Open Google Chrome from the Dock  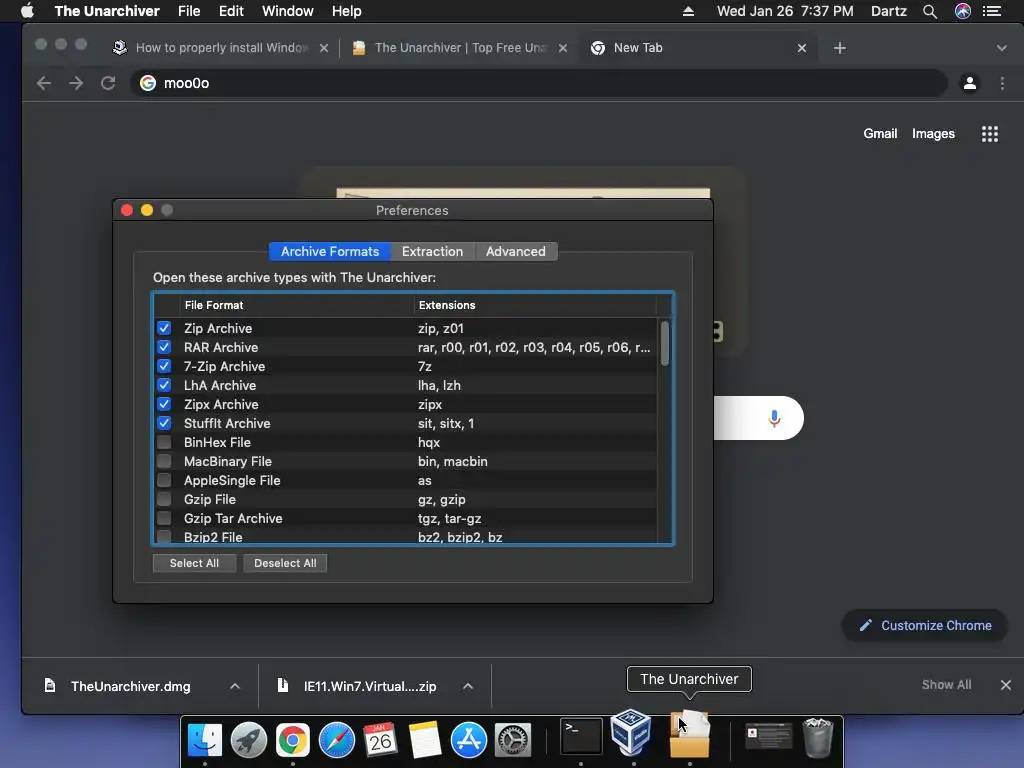pos(293,740)
